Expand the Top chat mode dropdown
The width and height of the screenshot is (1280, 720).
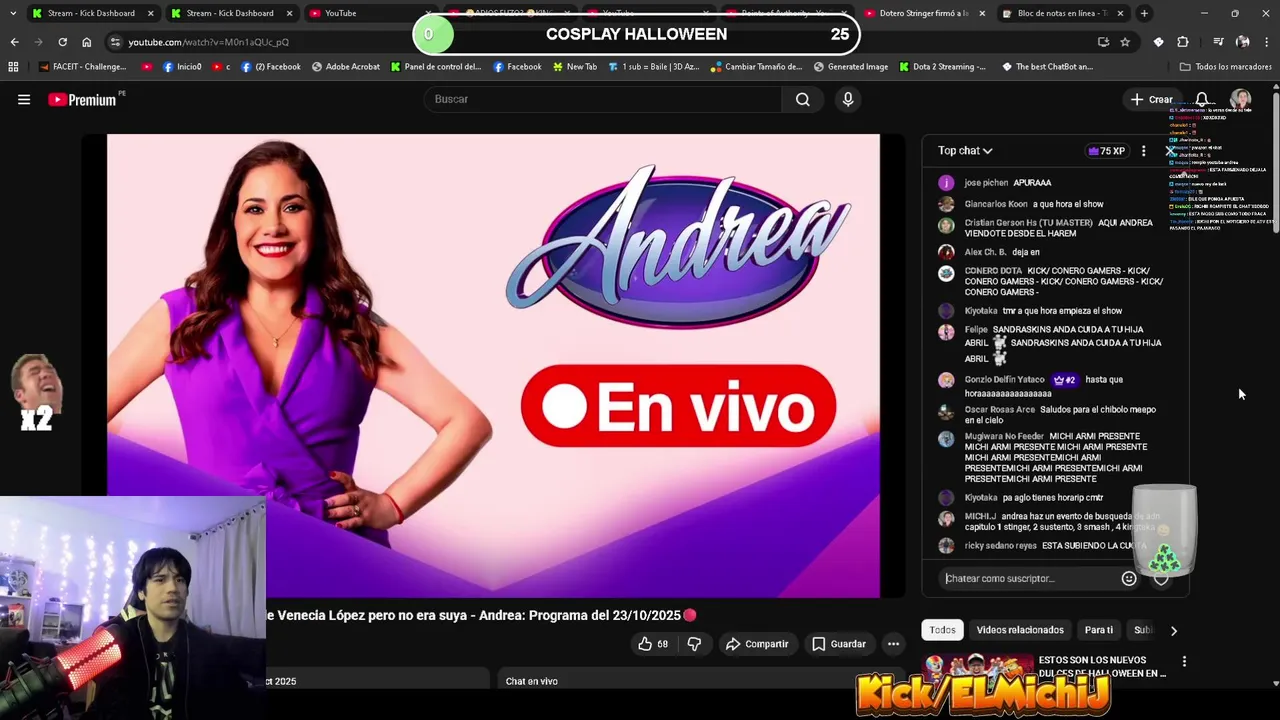click(965, 151)
